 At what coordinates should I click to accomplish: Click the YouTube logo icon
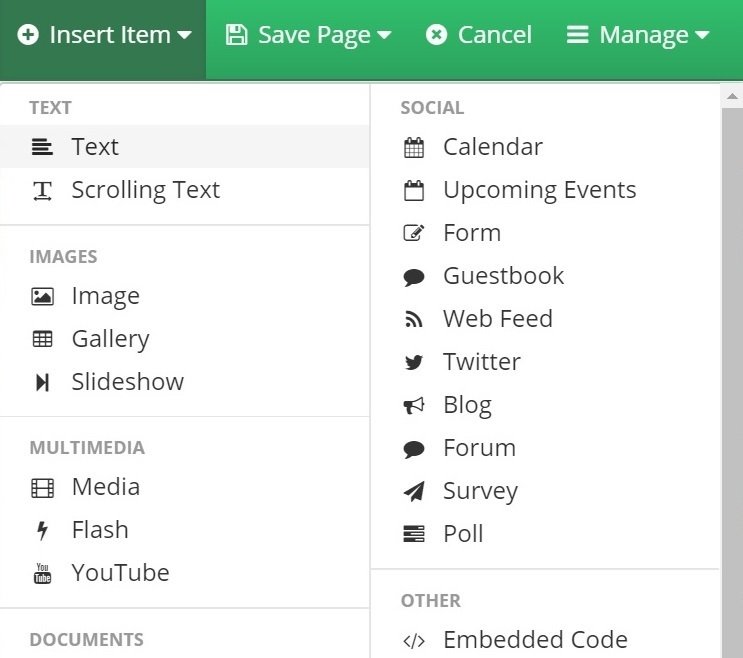point(42,573)
